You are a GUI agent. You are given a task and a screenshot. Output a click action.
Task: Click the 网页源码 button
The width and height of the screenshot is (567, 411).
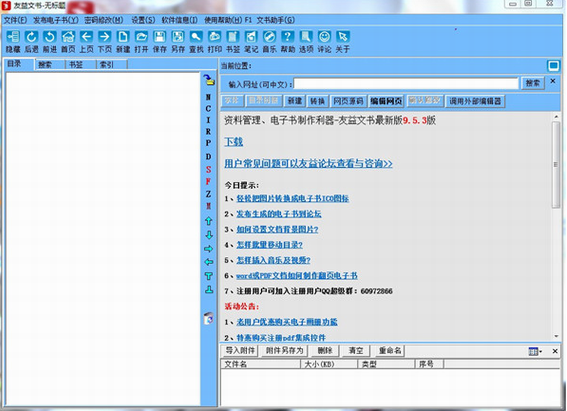(x=348, y=101)
